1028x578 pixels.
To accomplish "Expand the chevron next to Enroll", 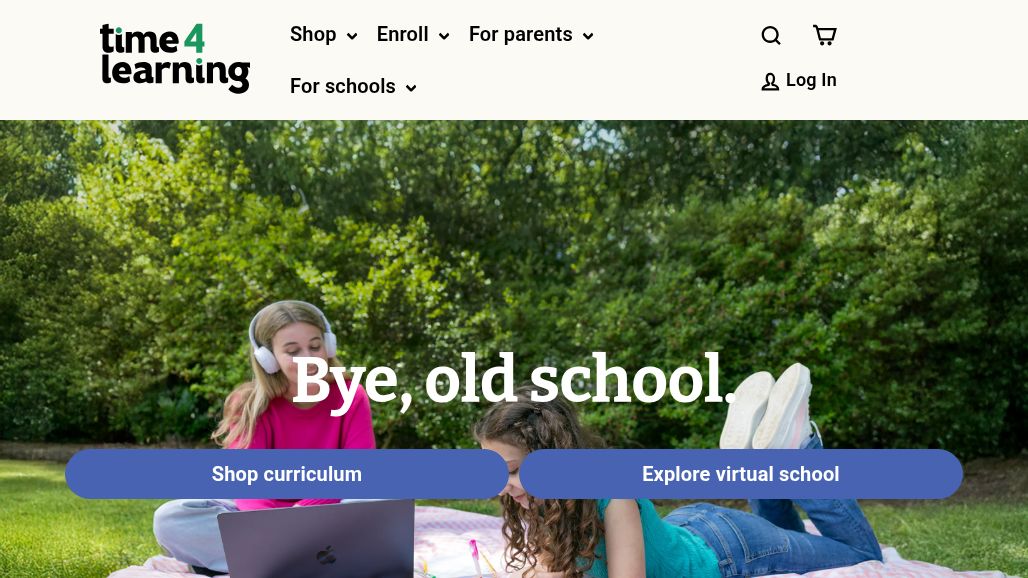I will 444,36.
